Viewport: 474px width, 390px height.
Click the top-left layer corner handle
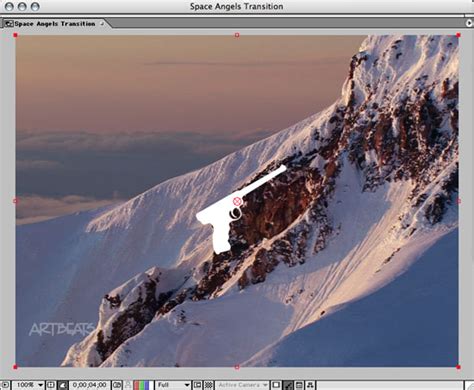click(x=15, y=35)
